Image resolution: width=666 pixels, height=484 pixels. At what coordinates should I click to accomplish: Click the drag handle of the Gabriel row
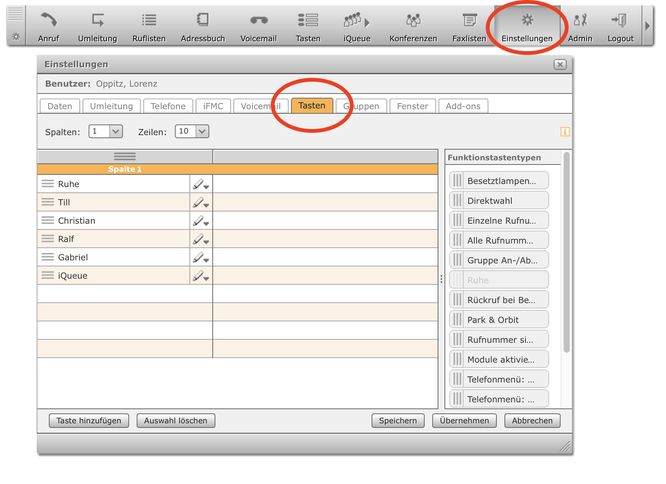point(48,257)
